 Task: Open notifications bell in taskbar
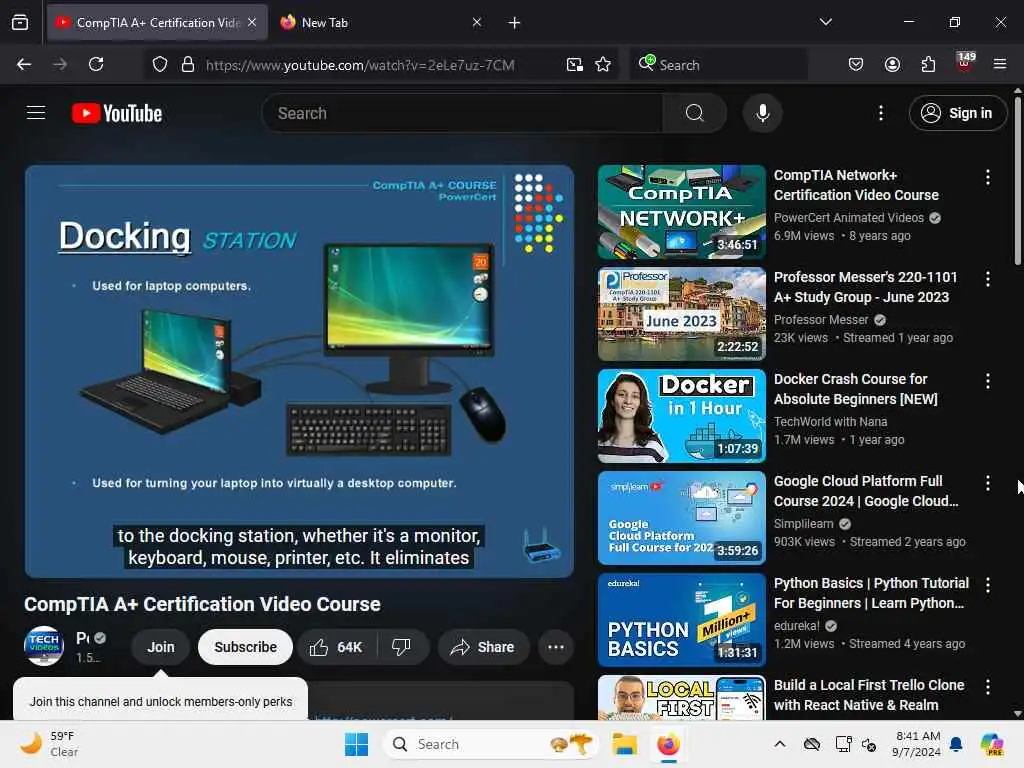(956, 744)
